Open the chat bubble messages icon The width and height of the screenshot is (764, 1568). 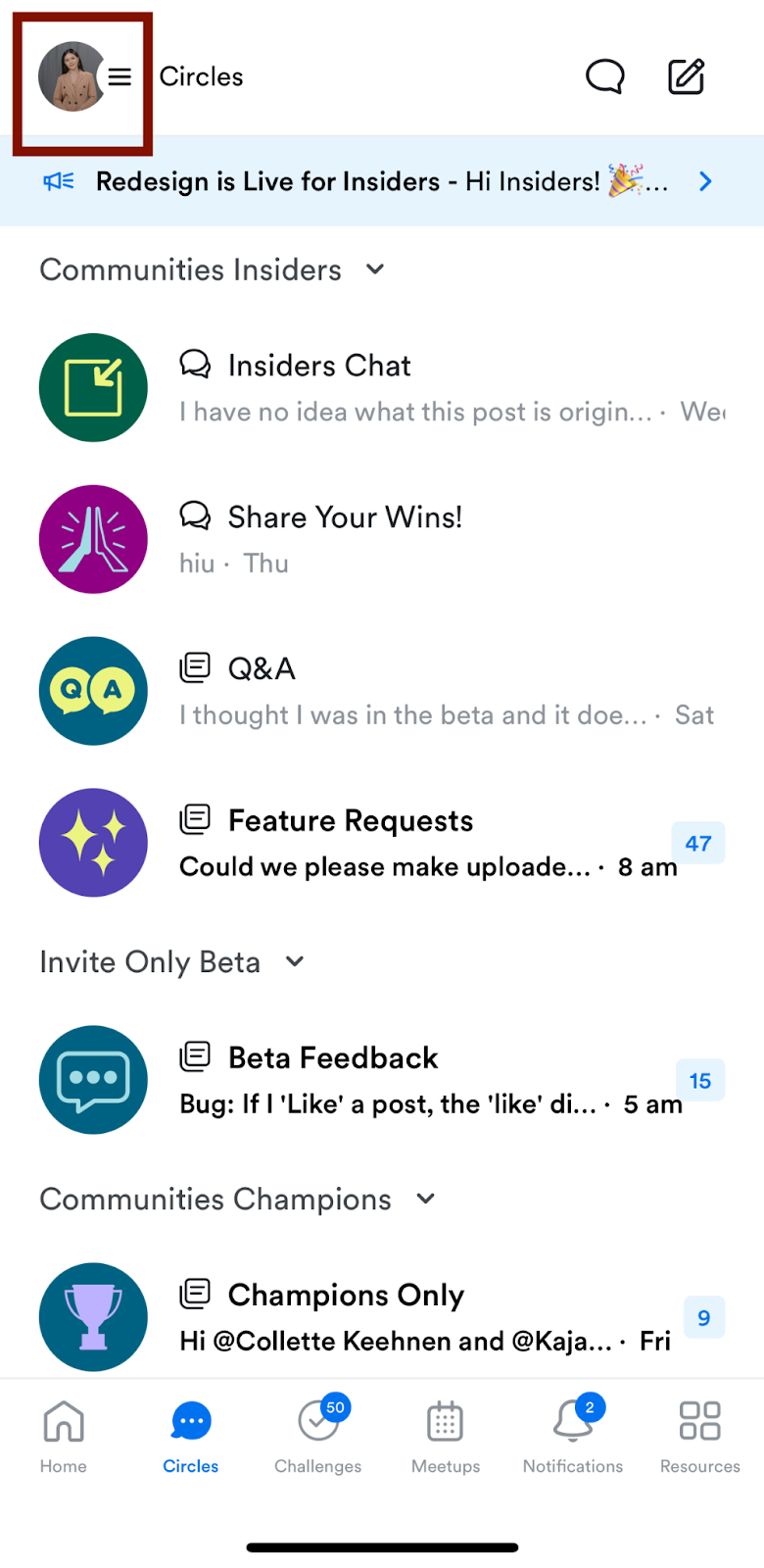(604, 76)
